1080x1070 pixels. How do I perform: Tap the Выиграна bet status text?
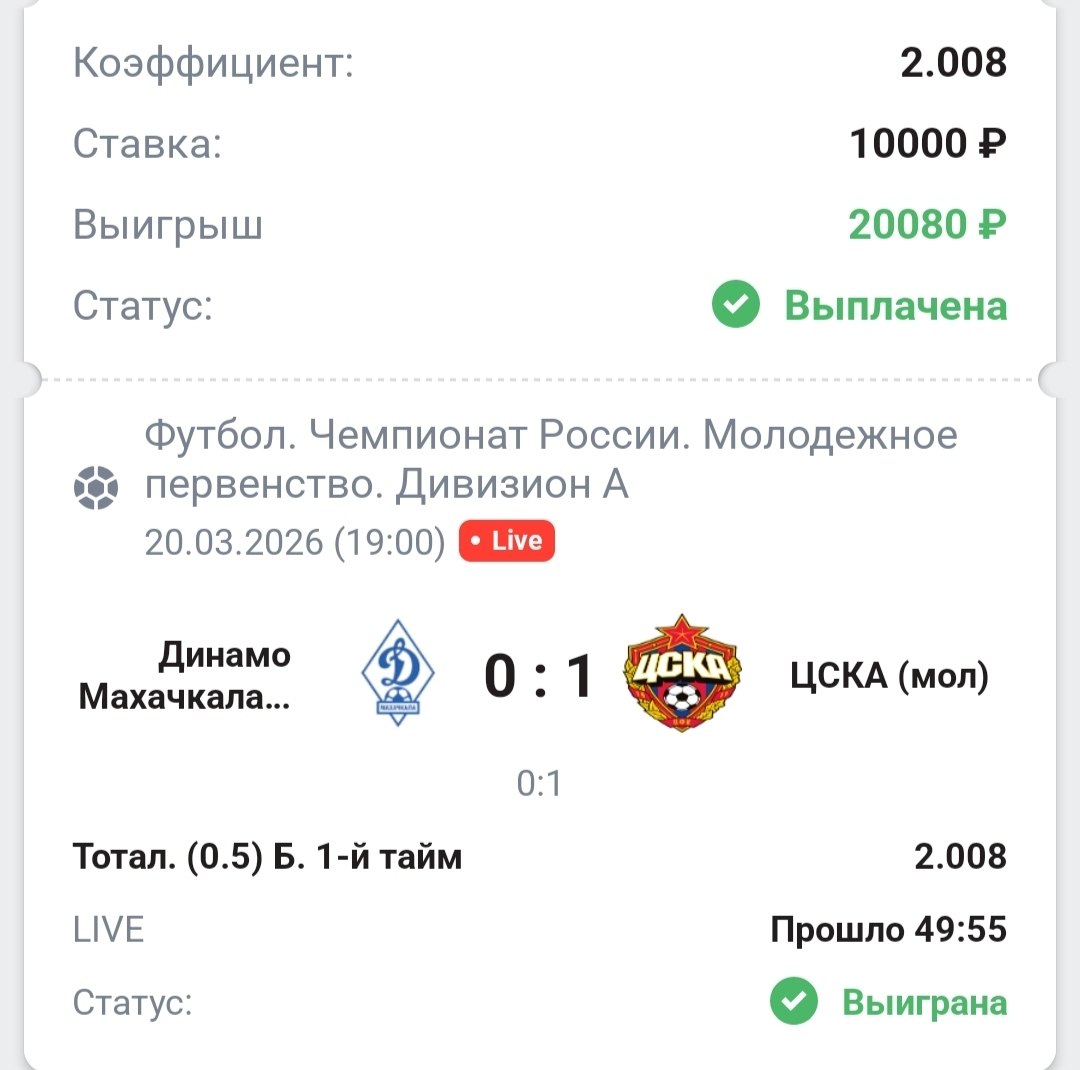924,1002
